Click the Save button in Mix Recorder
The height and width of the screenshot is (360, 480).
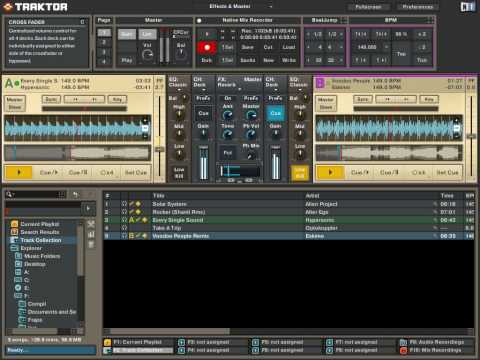(247, 47)
